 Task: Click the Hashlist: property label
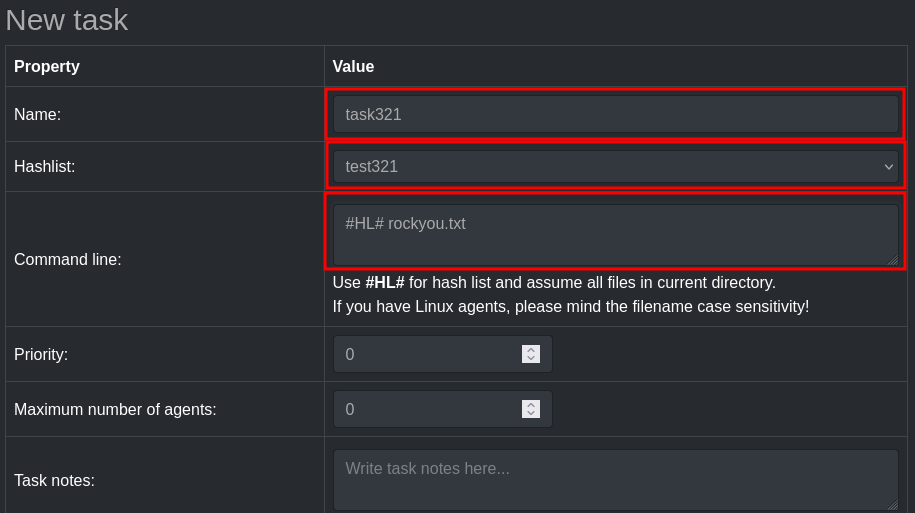coord(44,166)
